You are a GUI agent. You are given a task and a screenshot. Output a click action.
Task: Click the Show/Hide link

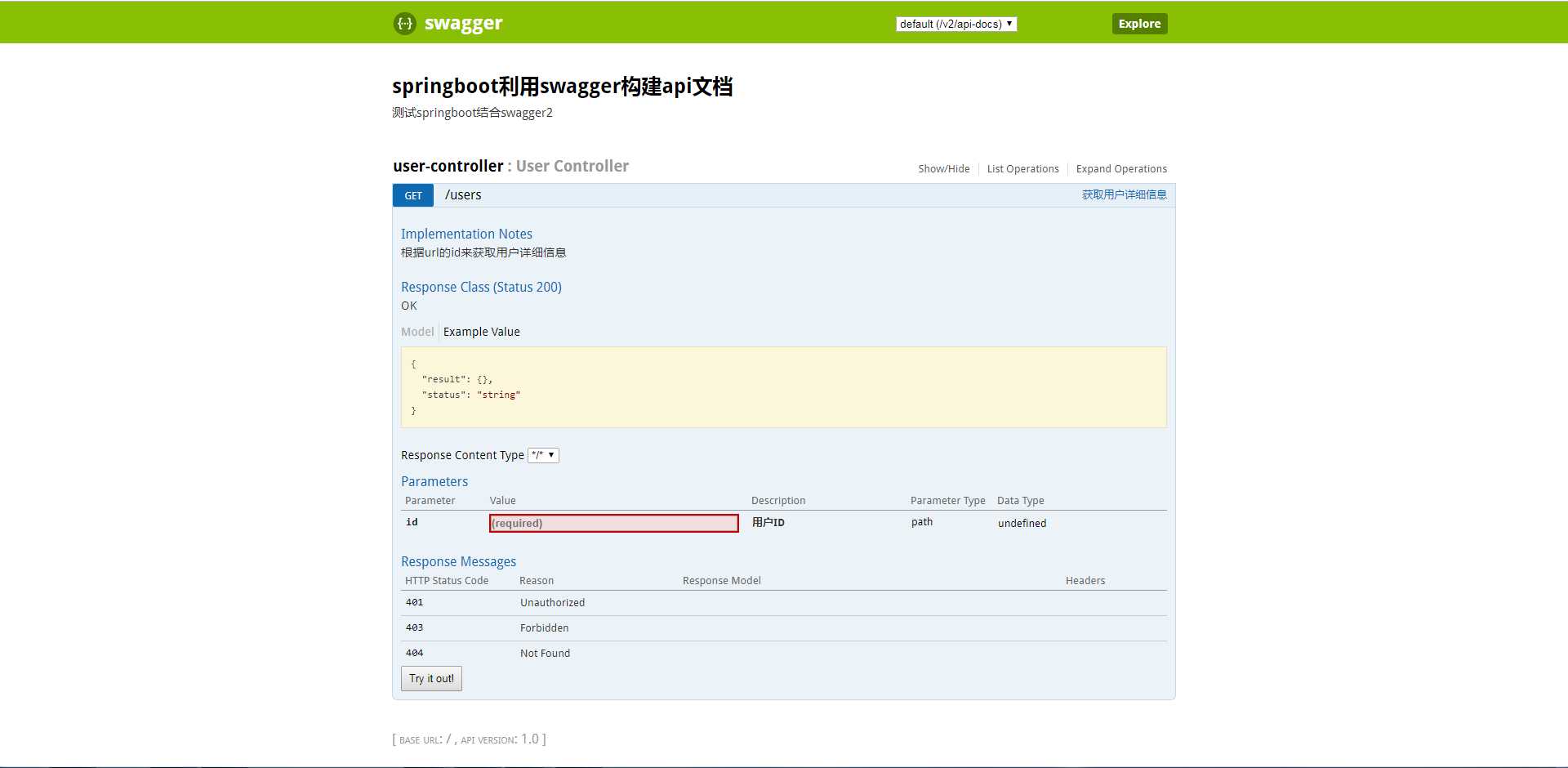tap(943, 169)
